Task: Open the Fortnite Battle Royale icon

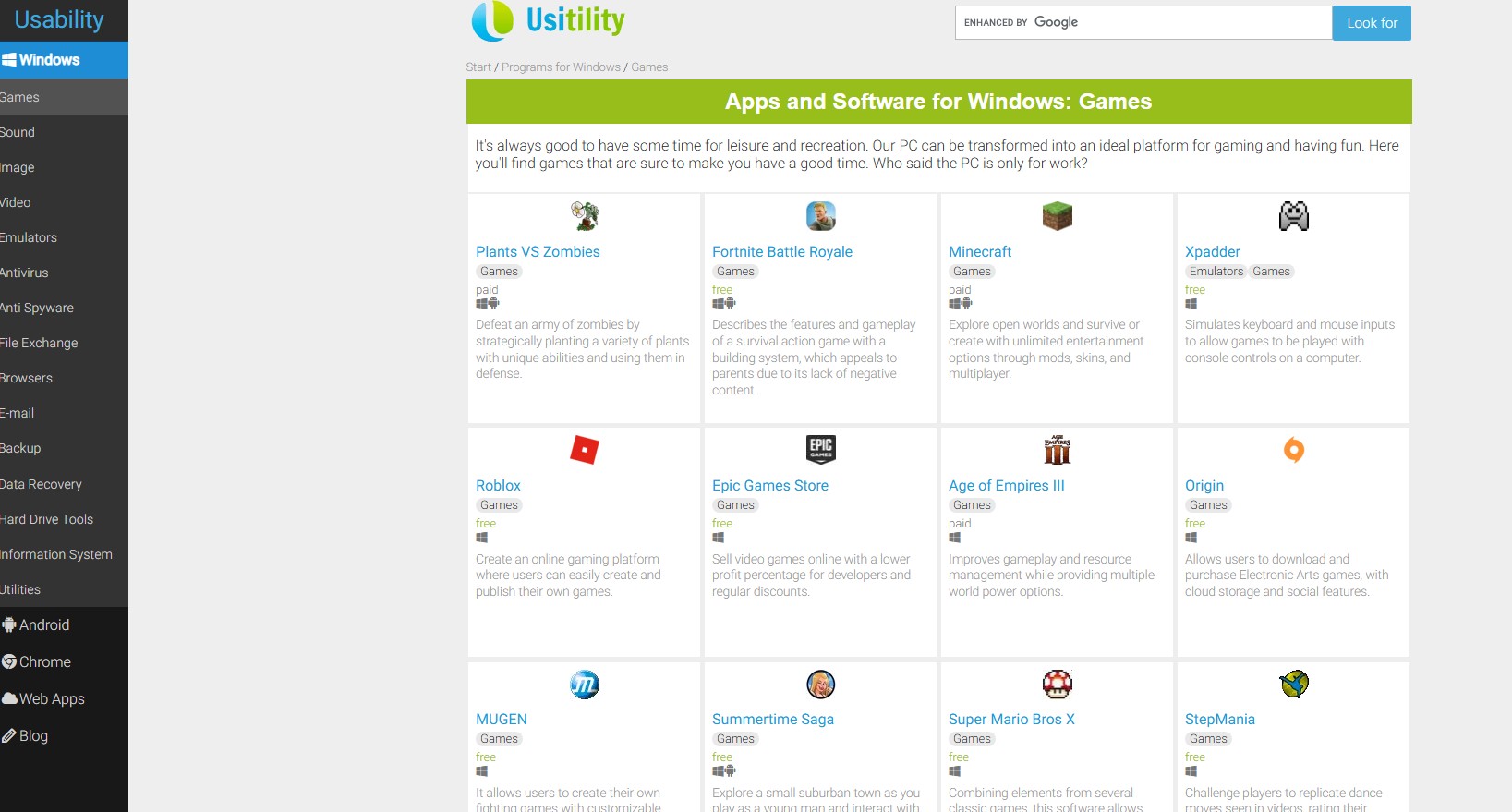Action: coord(820,216)
